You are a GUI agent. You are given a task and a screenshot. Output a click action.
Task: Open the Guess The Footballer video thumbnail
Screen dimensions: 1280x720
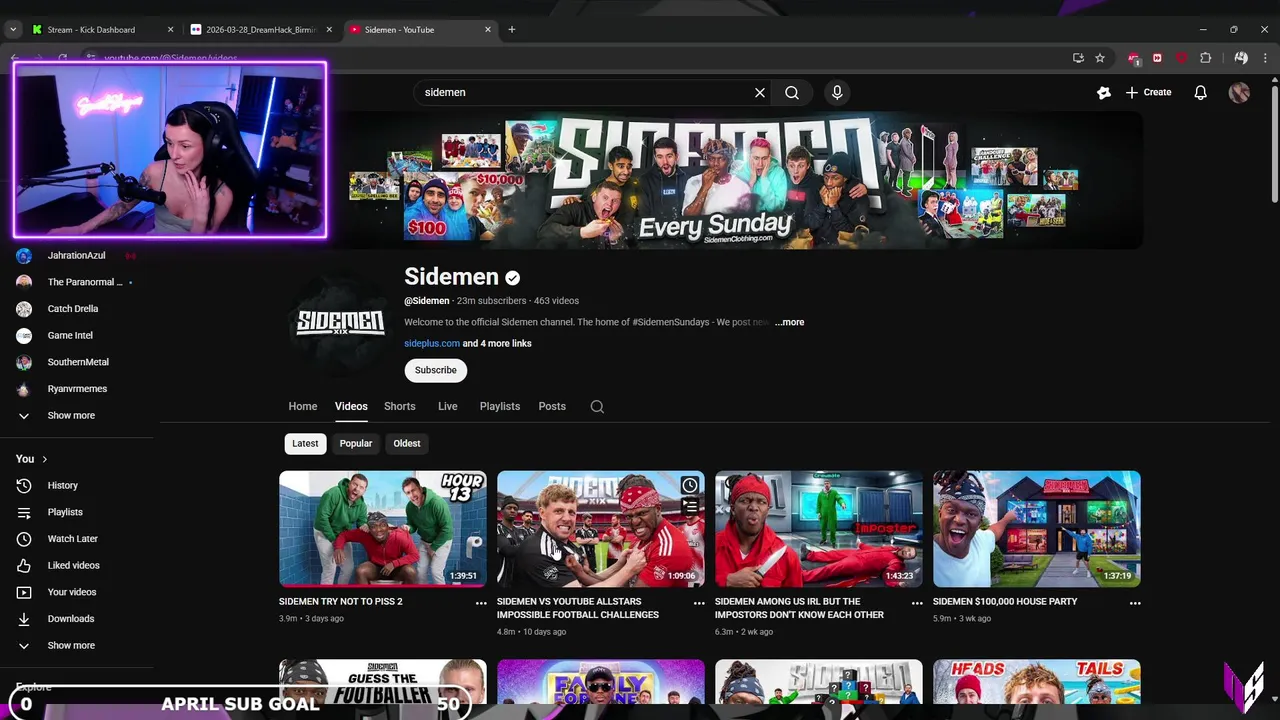point(383,682)
